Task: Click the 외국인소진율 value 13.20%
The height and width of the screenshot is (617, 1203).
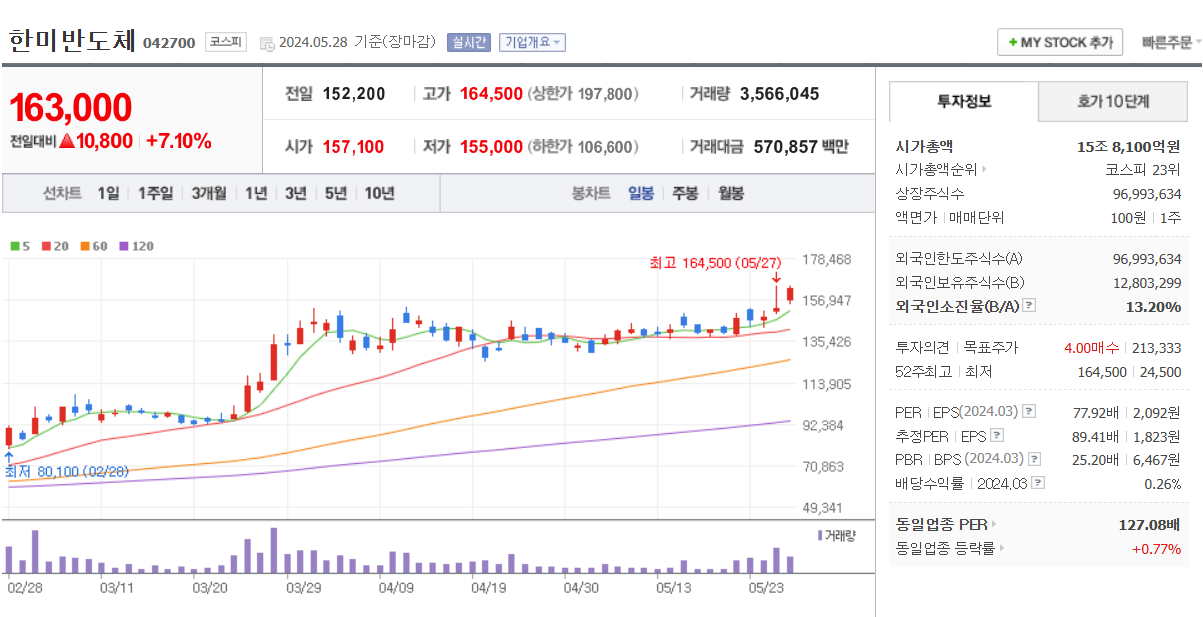Action: click(1153, 306)
